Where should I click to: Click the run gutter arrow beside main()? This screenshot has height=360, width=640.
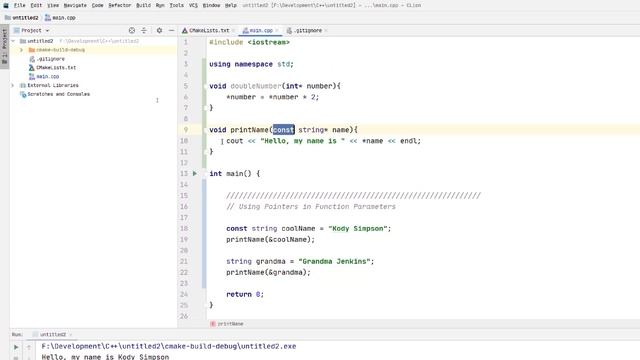[195, 173]
